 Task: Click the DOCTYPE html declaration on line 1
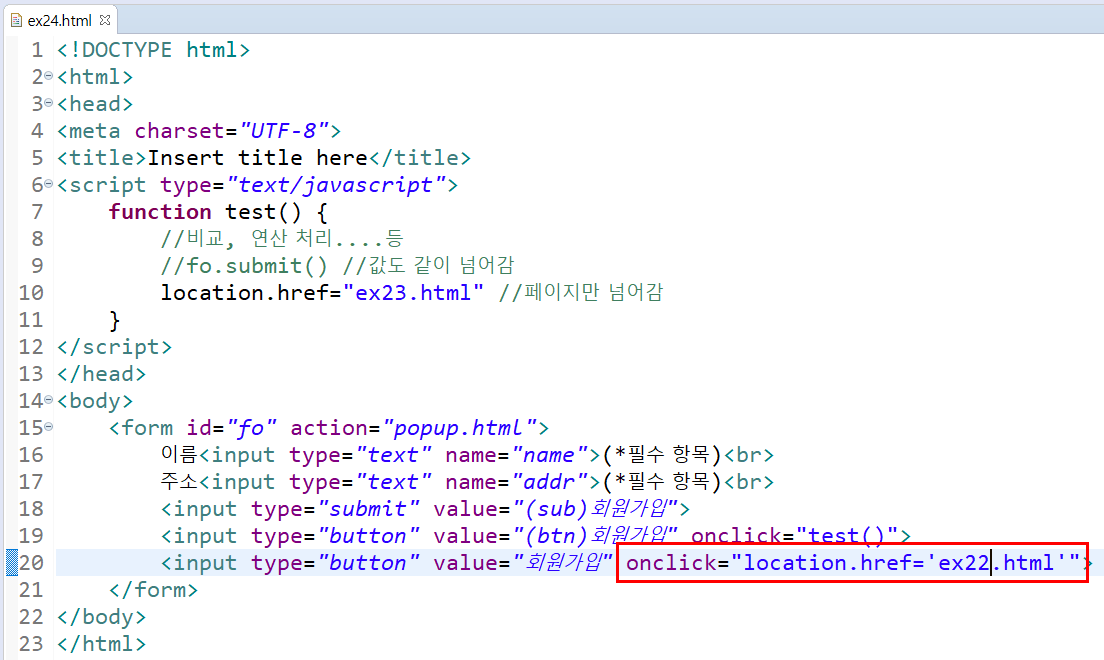[x=153, y=50]
